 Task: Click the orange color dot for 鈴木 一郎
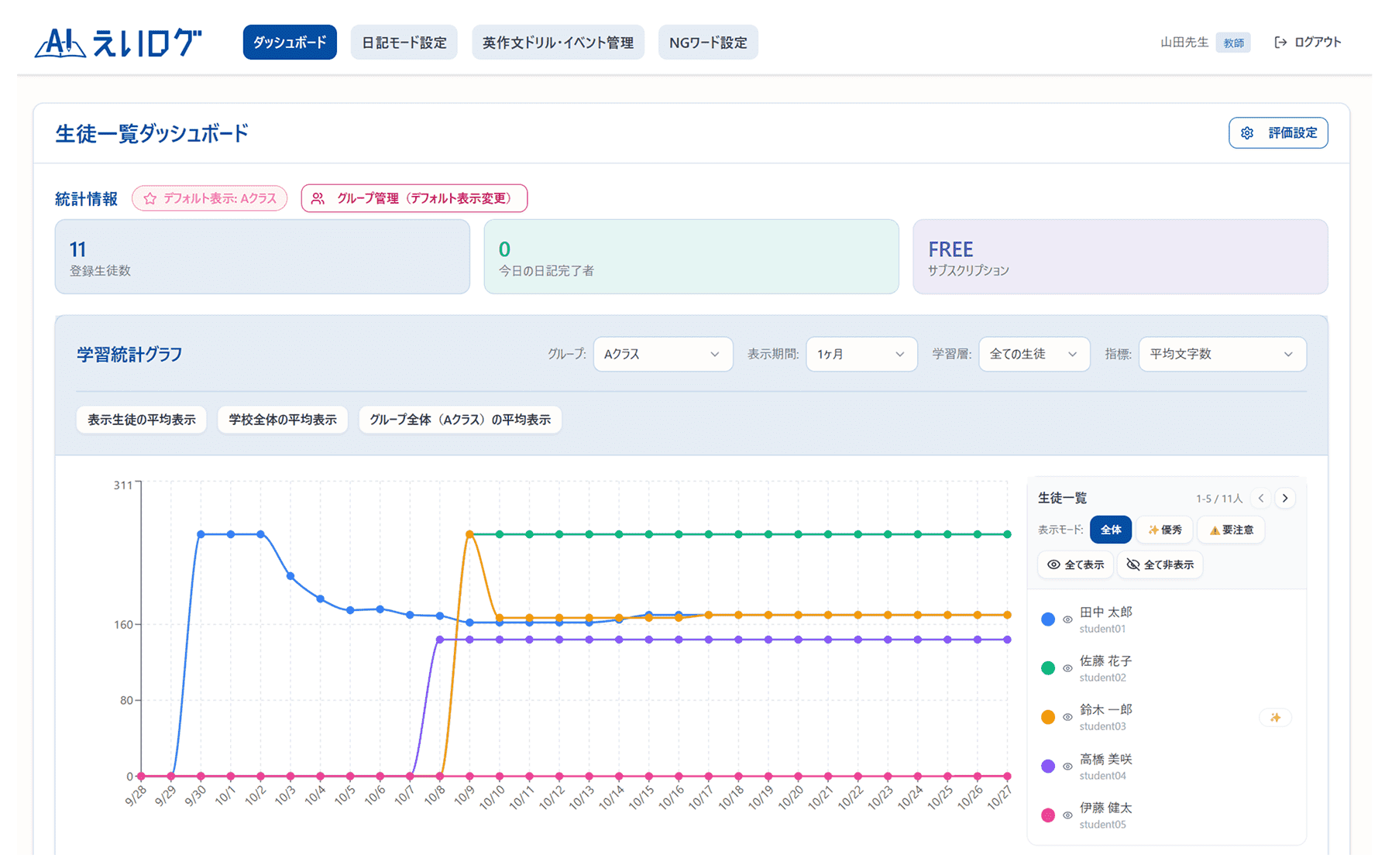[1048, 717]
